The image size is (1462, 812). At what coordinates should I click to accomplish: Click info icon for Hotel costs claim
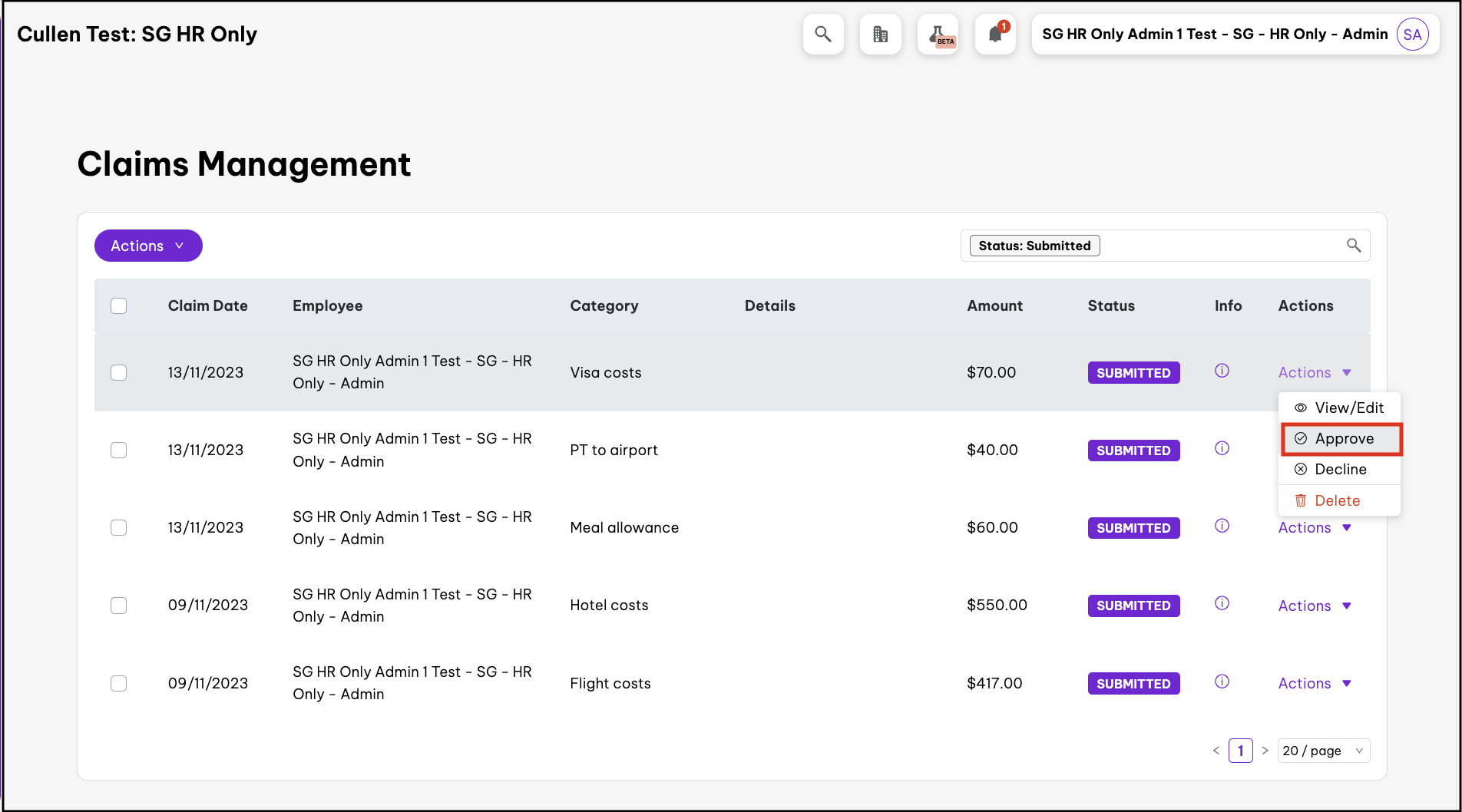[1222, 604]
